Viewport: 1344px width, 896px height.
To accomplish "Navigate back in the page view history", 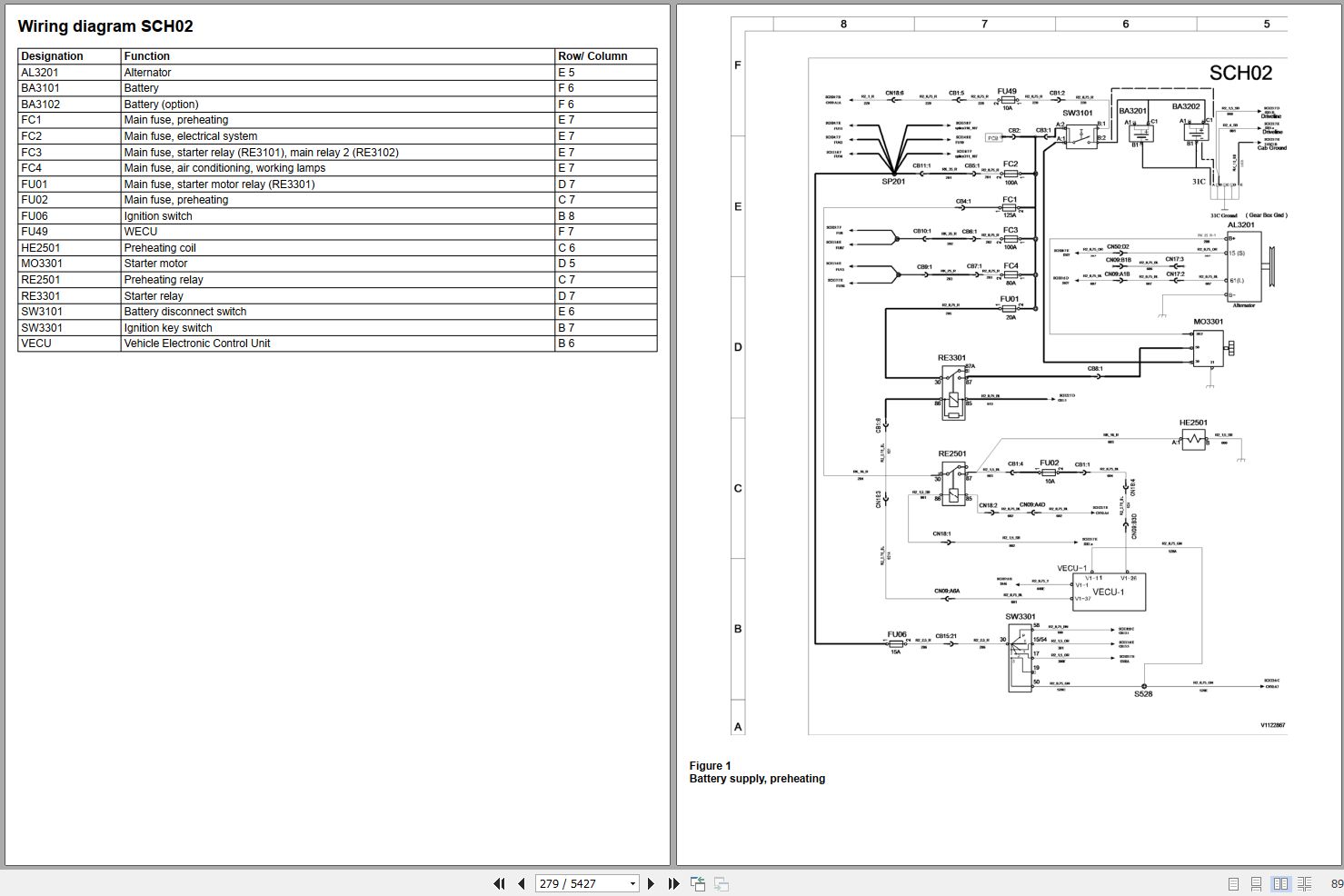I will tap(698, 882).
